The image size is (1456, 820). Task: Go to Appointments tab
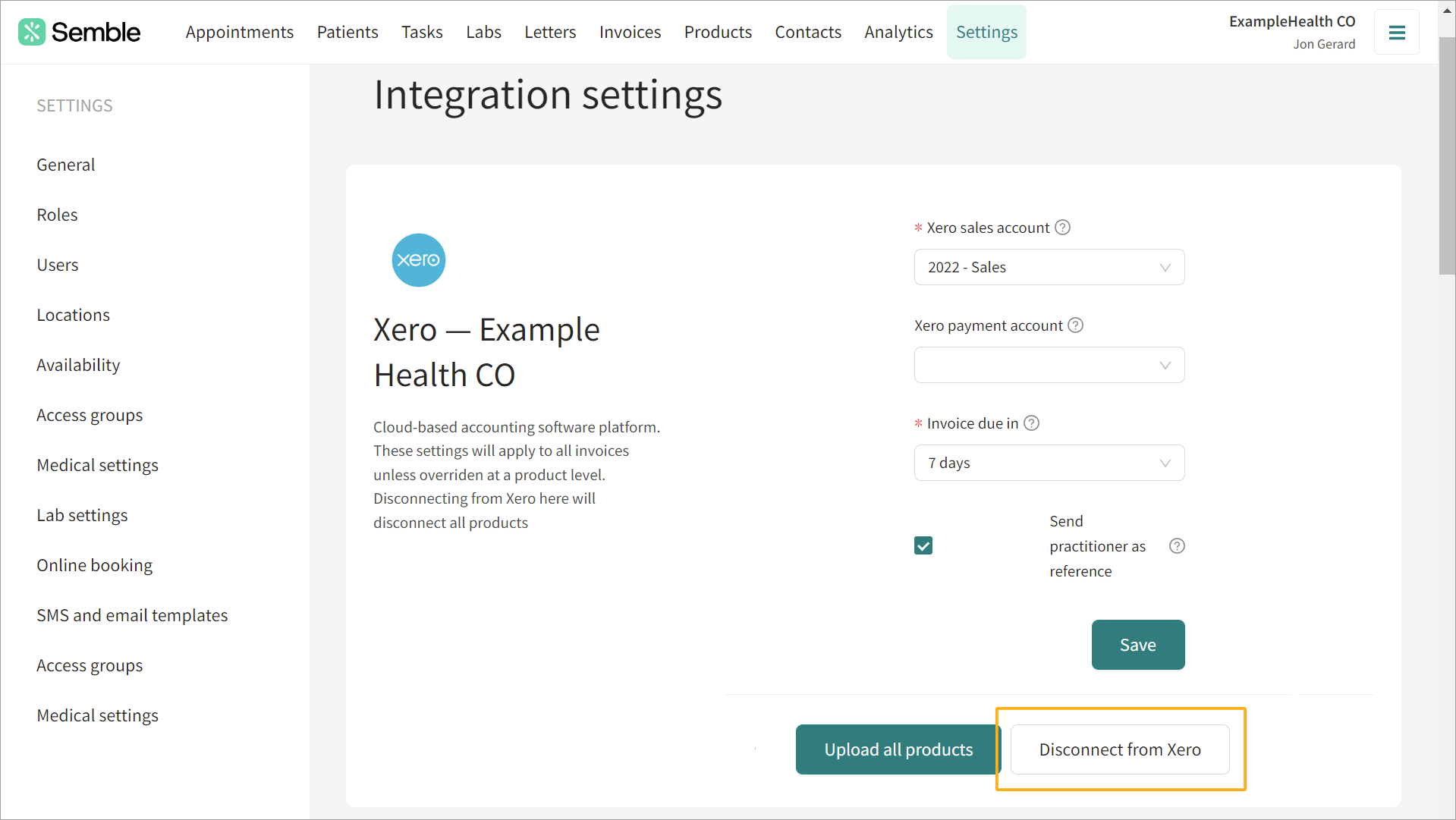coord(240,32)
